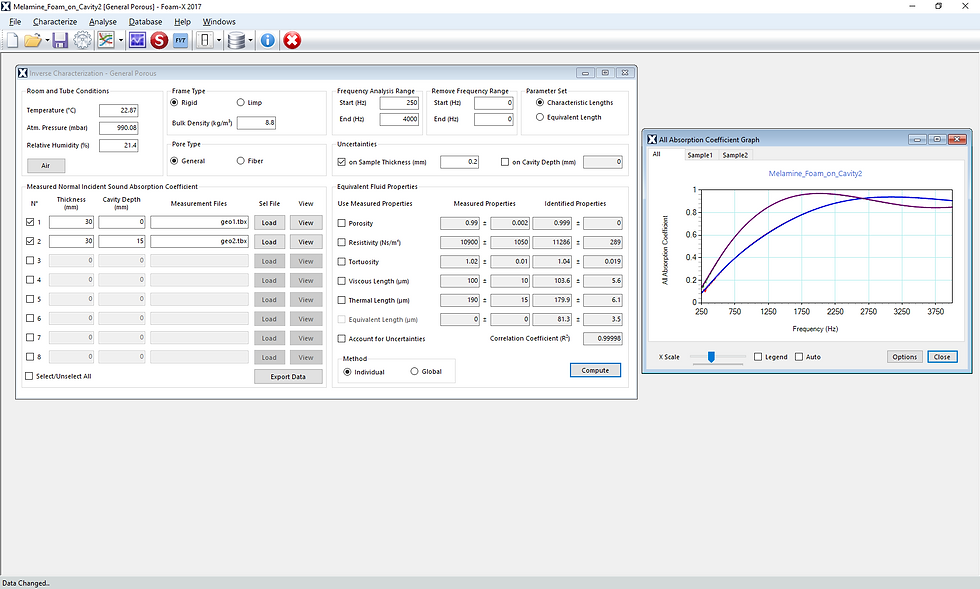The width and height of the screenshot is (980, 589).
Task: Click the Data Changed status bar text
Action: pyautogui.click(x=26, y=583)
